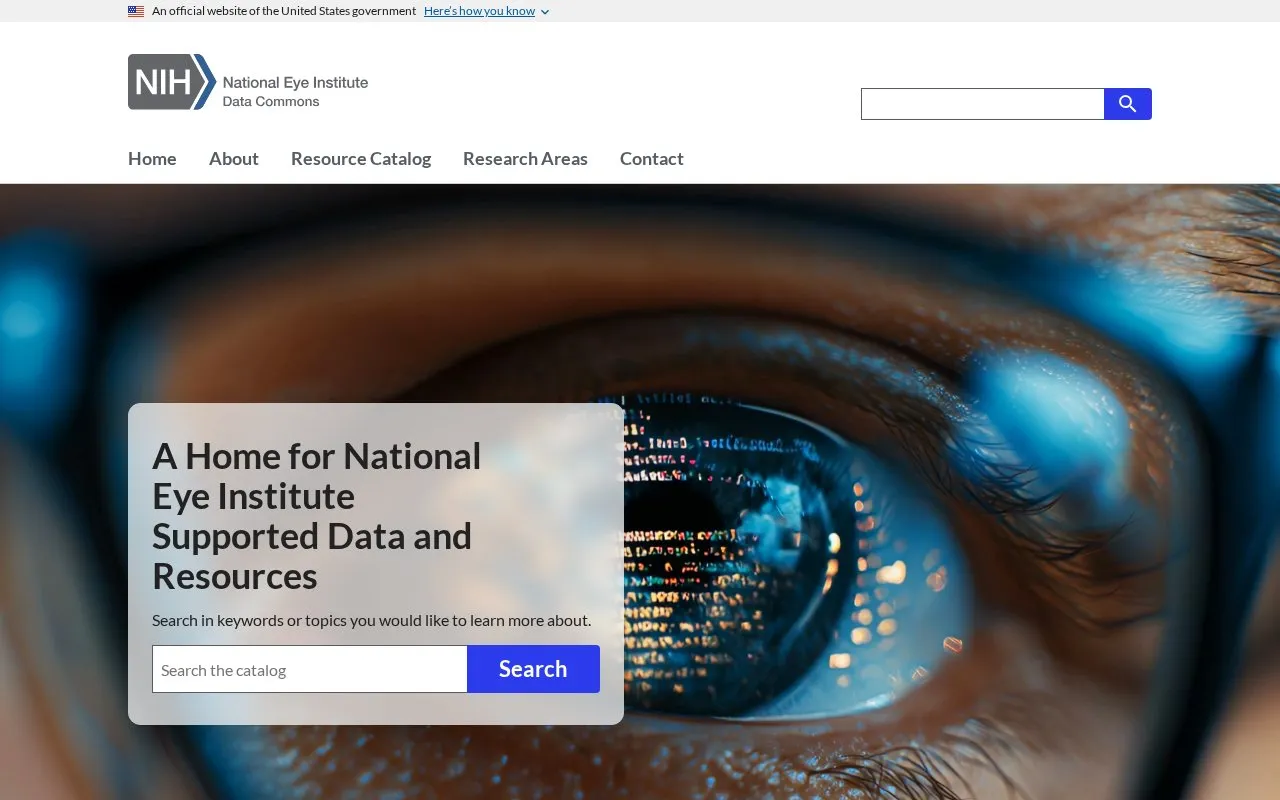The image size is (1280, 800).
Task: Click the blue Search button in hero
Action: coord(533,669)
